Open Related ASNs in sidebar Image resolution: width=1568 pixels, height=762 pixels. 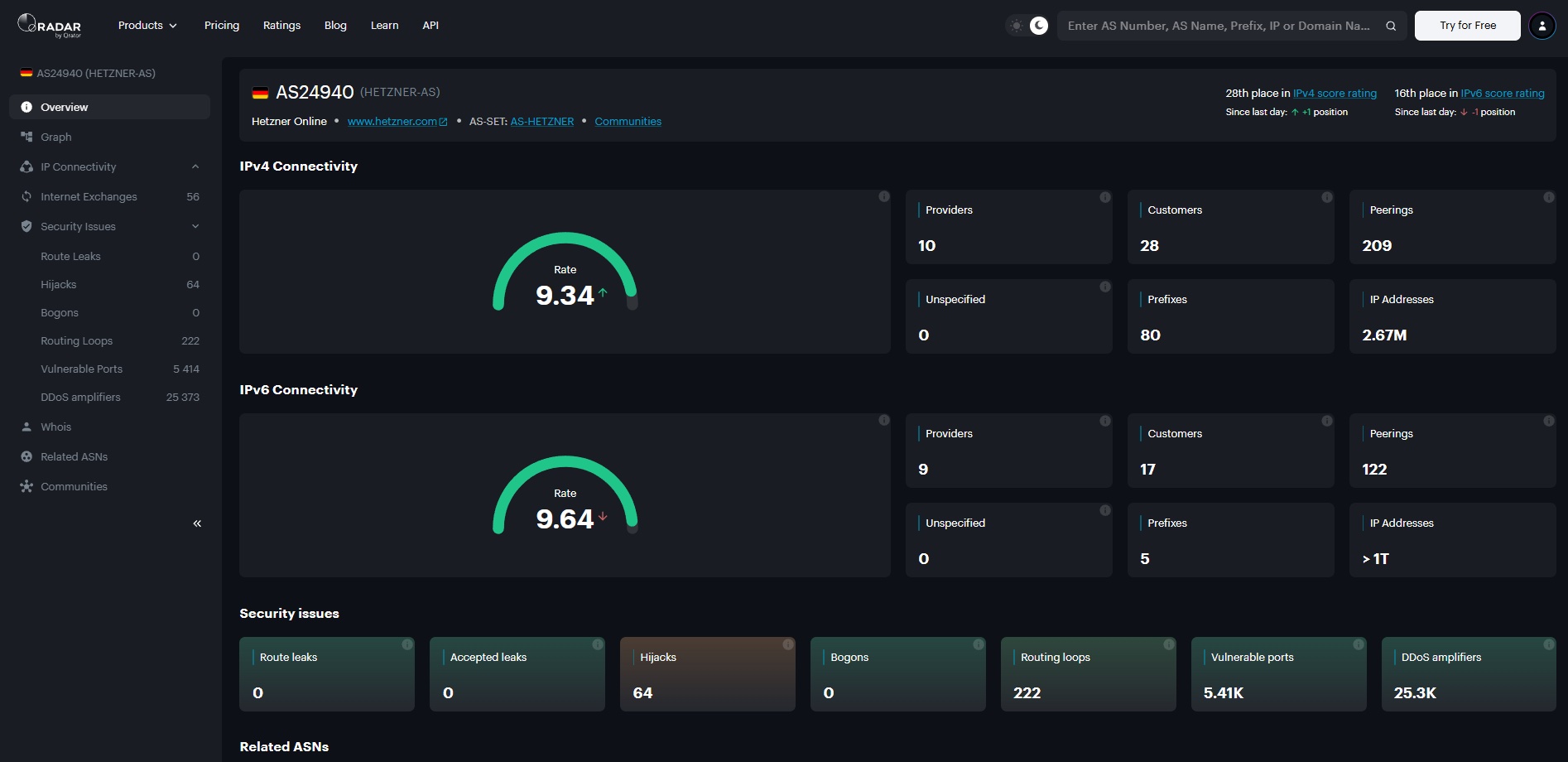pyautogui.click(x=109, y=456)
